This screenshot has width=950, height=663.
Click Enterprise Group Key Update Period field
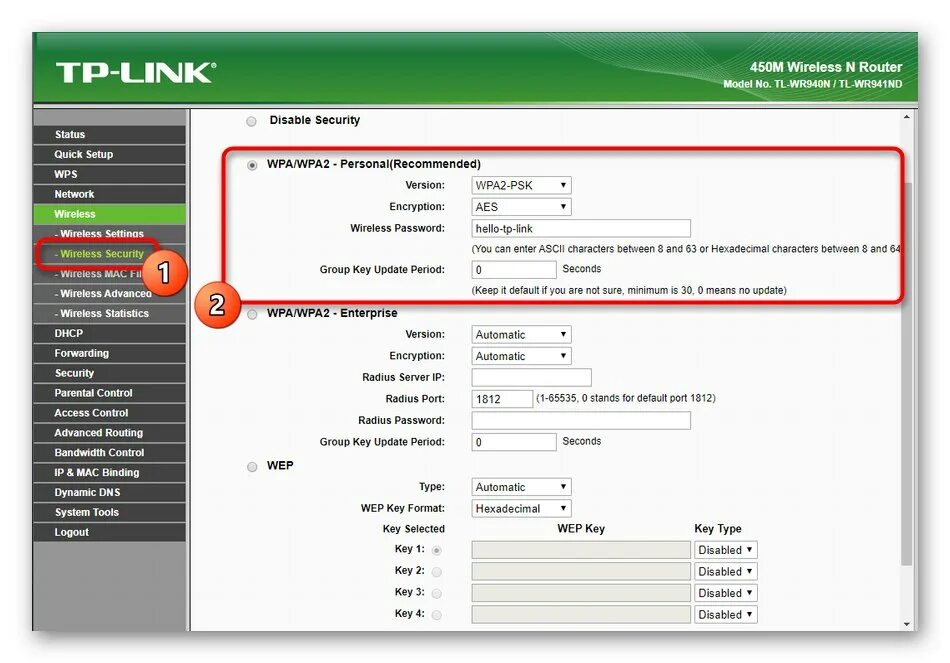click(x=514, y=442)
